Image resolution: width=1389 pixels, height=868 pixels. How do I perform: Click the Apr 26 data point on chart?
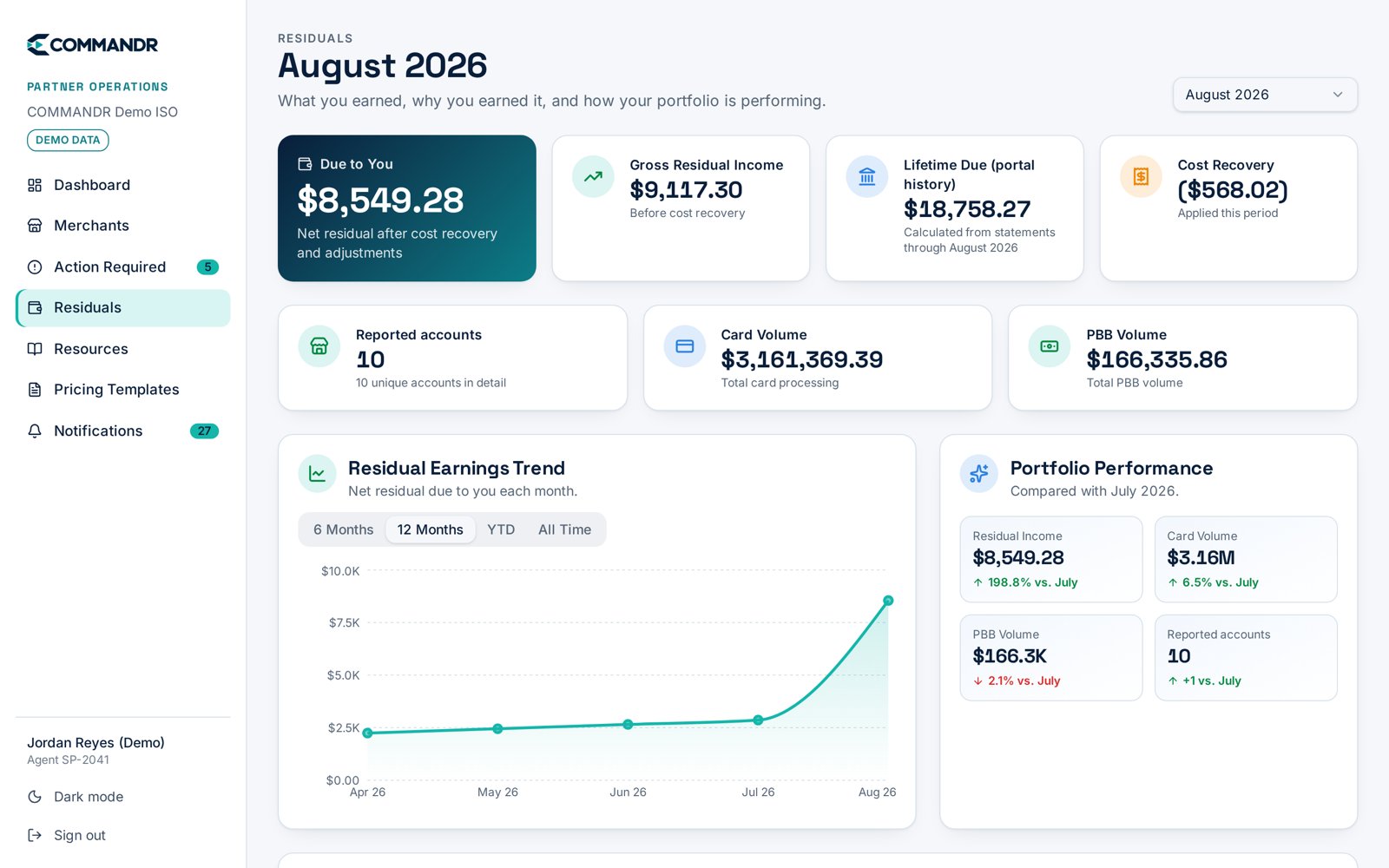click(x=367, y=733)
